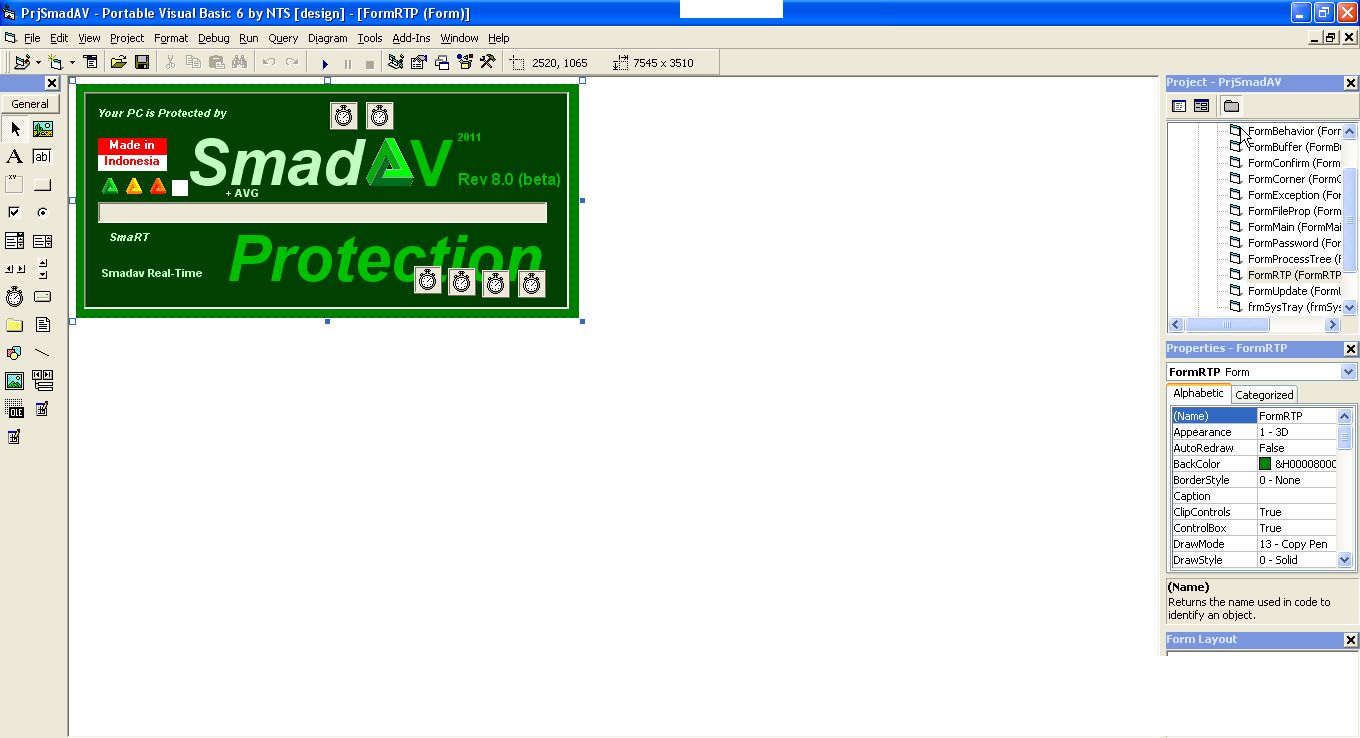Save the project with the floppy disk icon
1360x738 pixels.
pos(142,62)
